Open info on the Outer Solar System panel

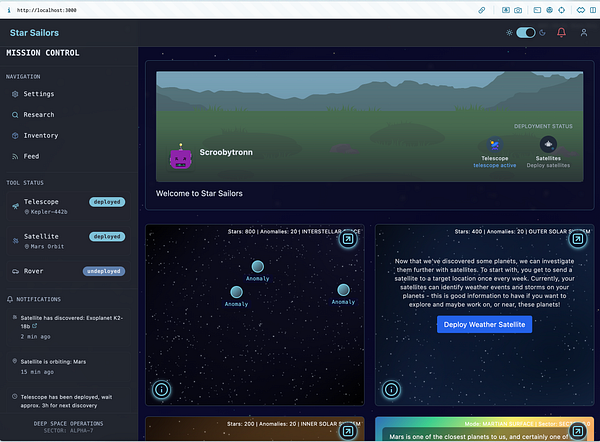[391, 390]
